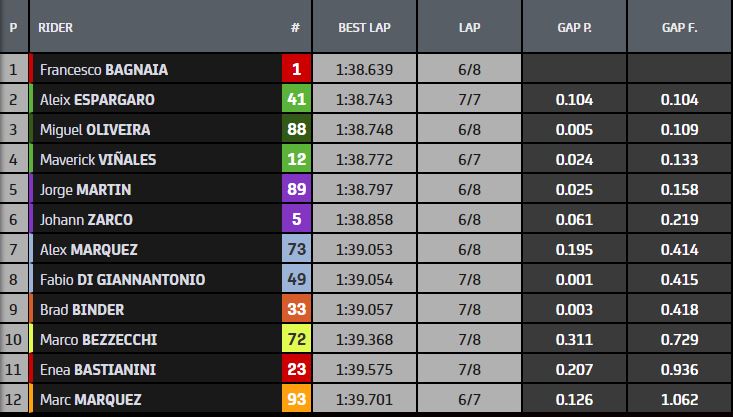This screenshot has width=733, height=417.
Task: Click Jorge Martin's purple number 89 badge
Action: (x=295, y=190)
